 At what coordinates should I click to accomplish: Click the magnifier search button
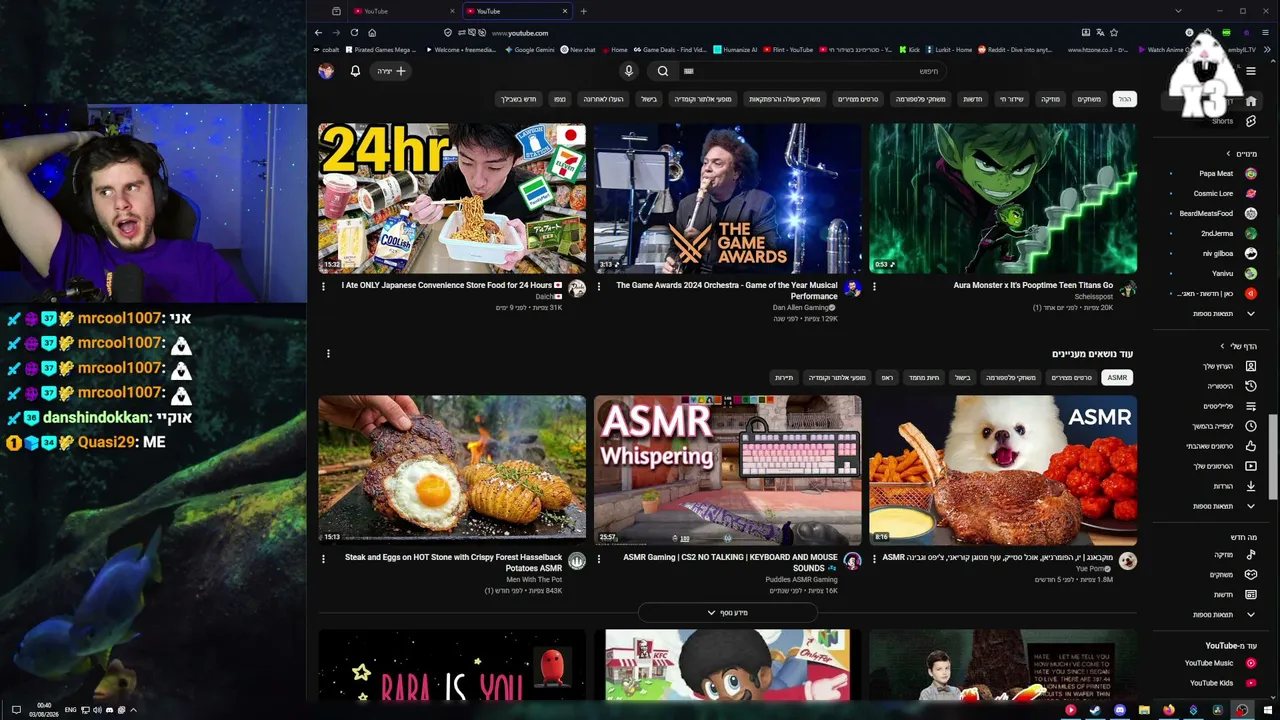click(662, 71)
